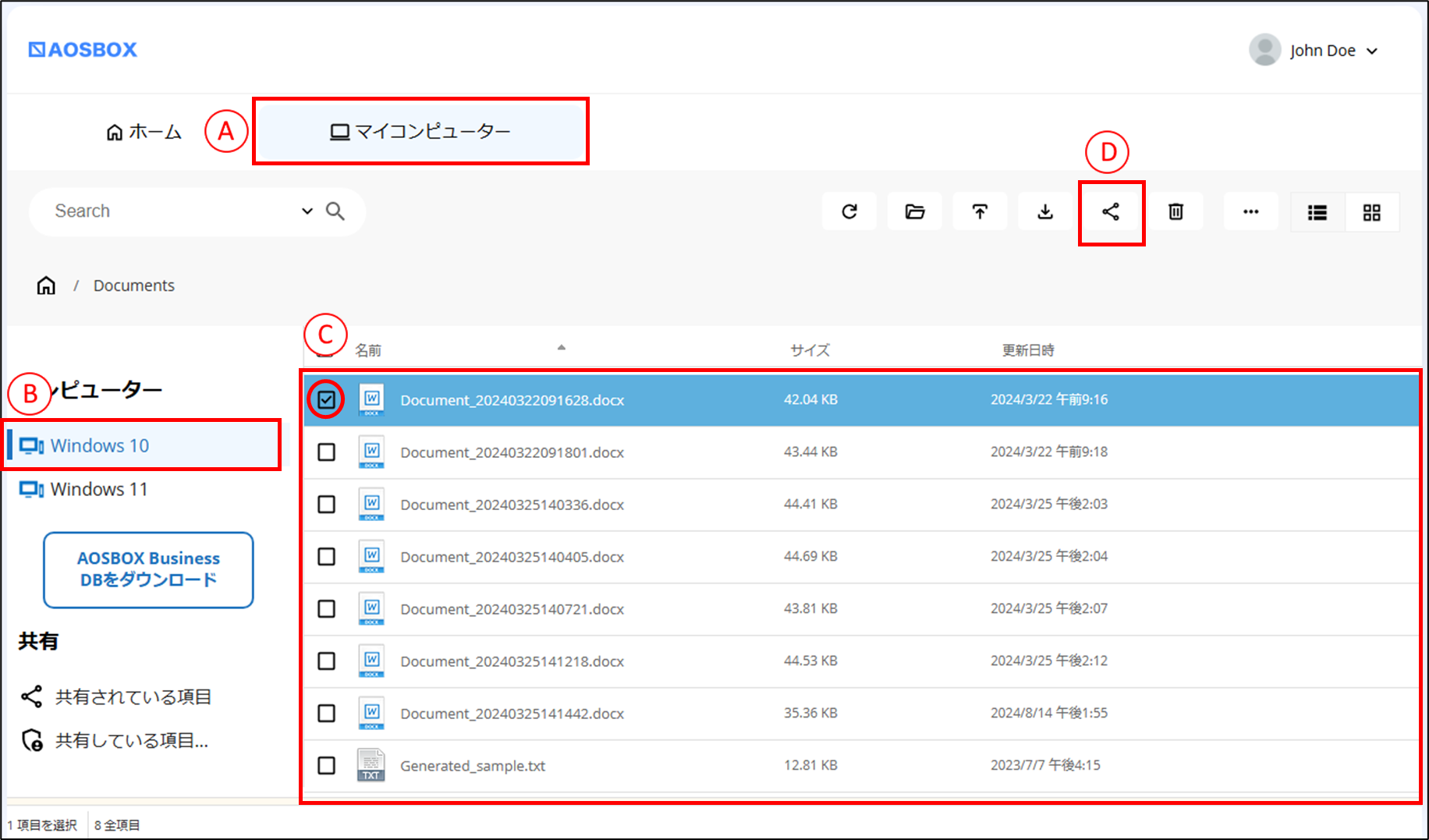The image size is (1429, 840).
Task: Check the Generated_sample.txt checkbox
Action: 326,766
